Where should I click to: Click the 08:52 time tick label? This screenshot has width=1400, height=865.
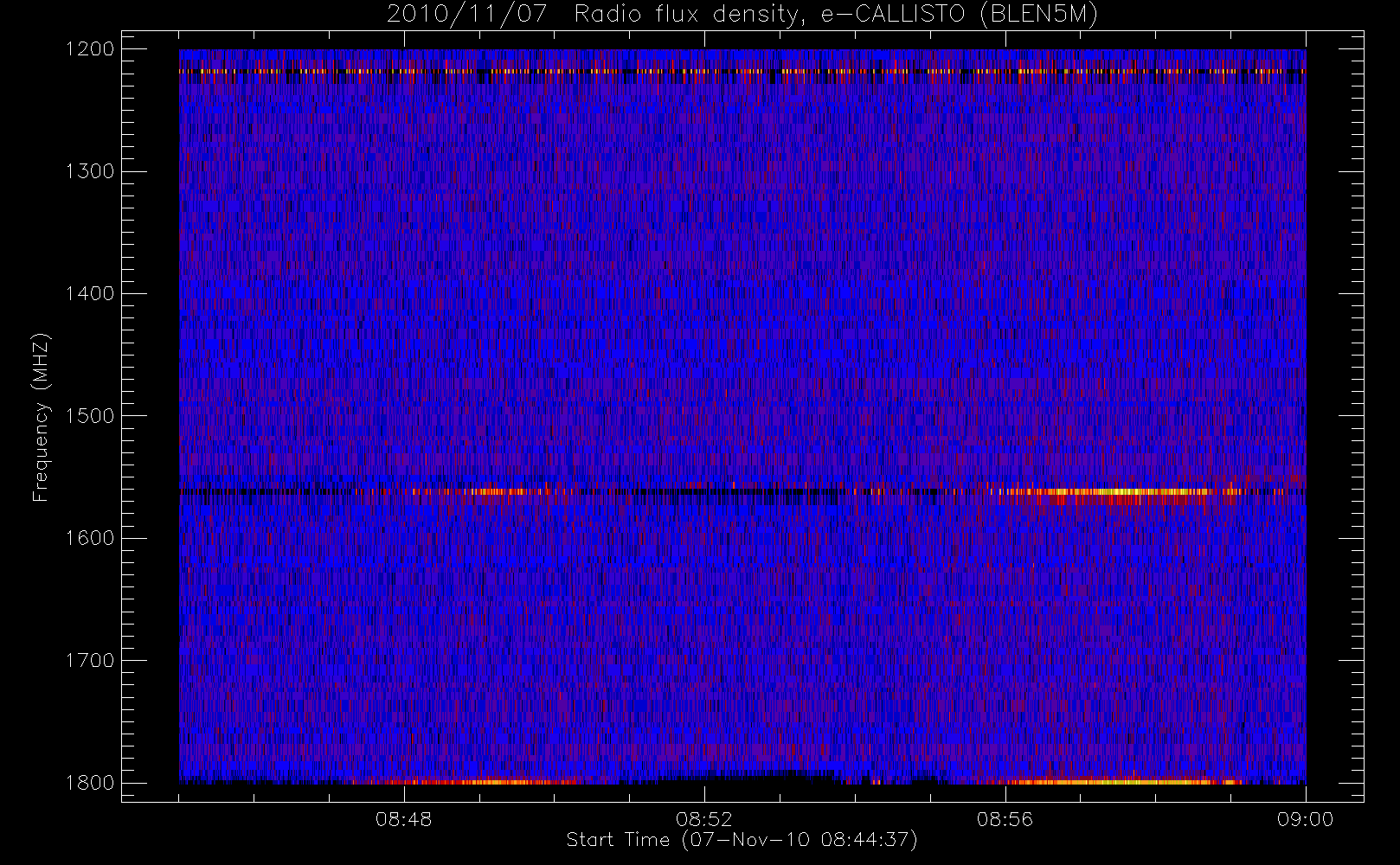tap(704, 819)
